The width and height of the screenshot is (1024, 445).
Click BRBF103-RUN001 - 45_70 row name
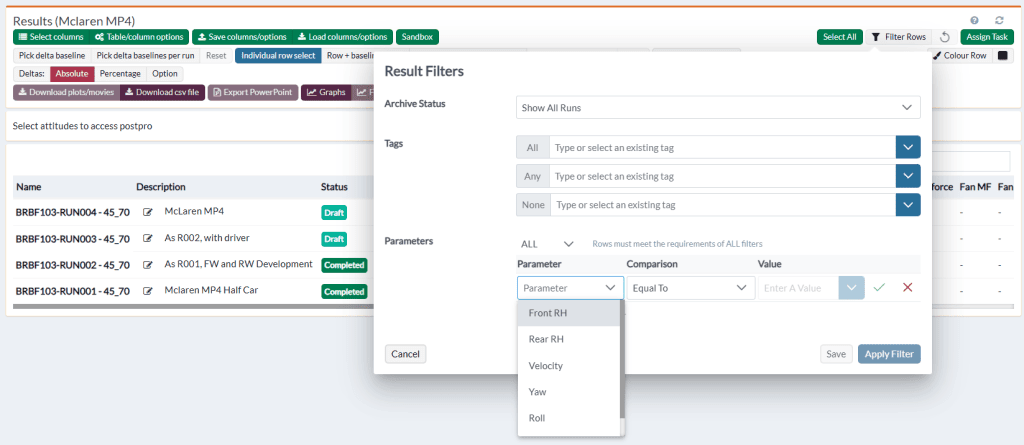[72, 291]
